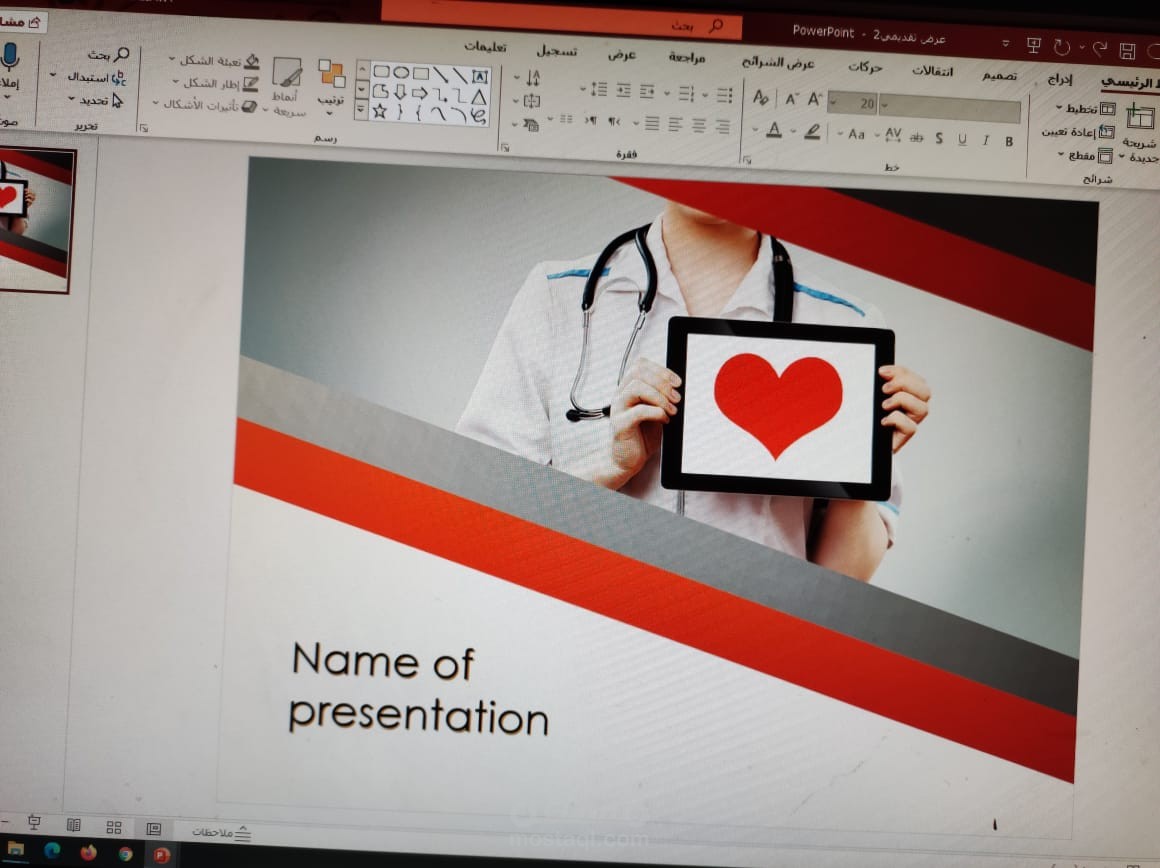Open the font name combo box
The height and width of the screenshot is (868, 1160).
951,108
